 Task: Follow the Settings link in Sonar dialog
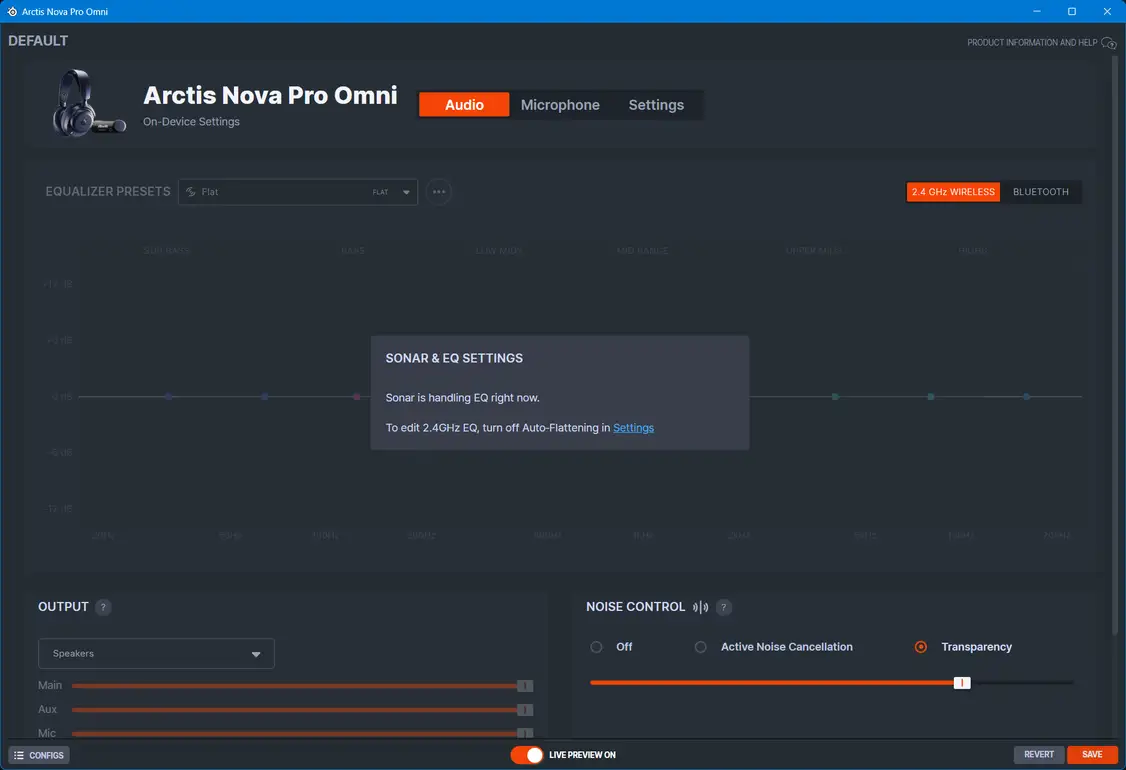click(633, 427)
